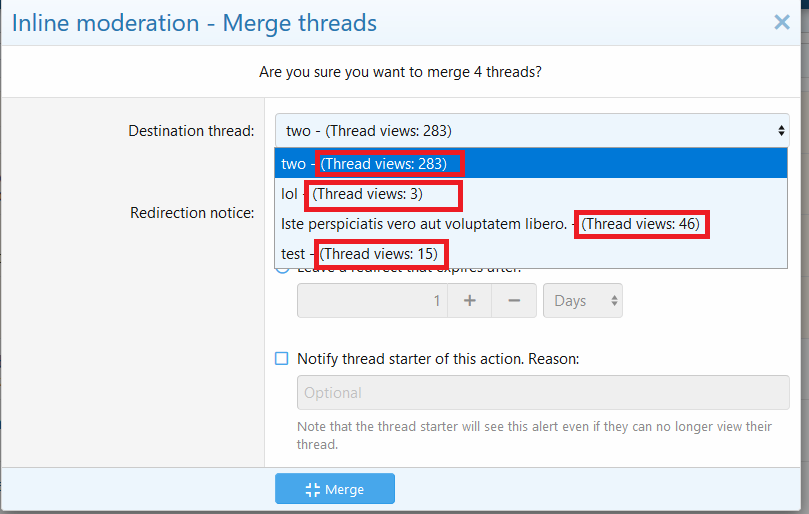Enable notify thread starter checkbox
Image resolution: width=809 pixels, height=514 pixels.
pos(282,358)
